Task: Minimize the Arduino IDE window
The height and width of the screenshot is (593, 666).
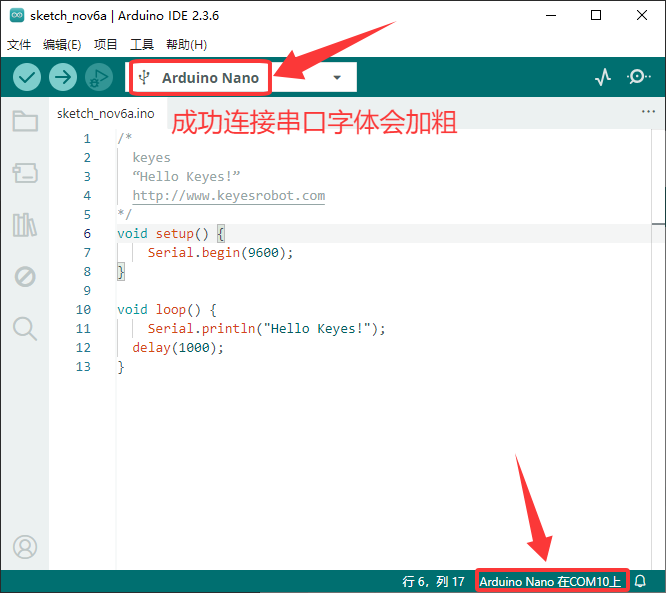Action: click(551, 15)
